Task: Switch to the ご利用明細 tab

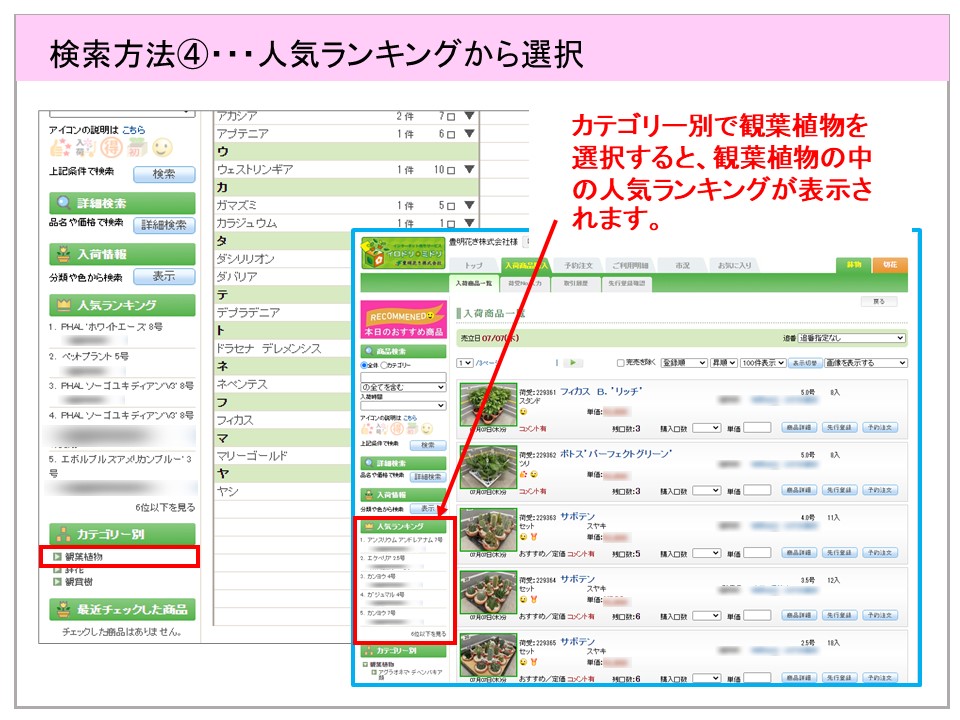Action: [x=631, y=266]
